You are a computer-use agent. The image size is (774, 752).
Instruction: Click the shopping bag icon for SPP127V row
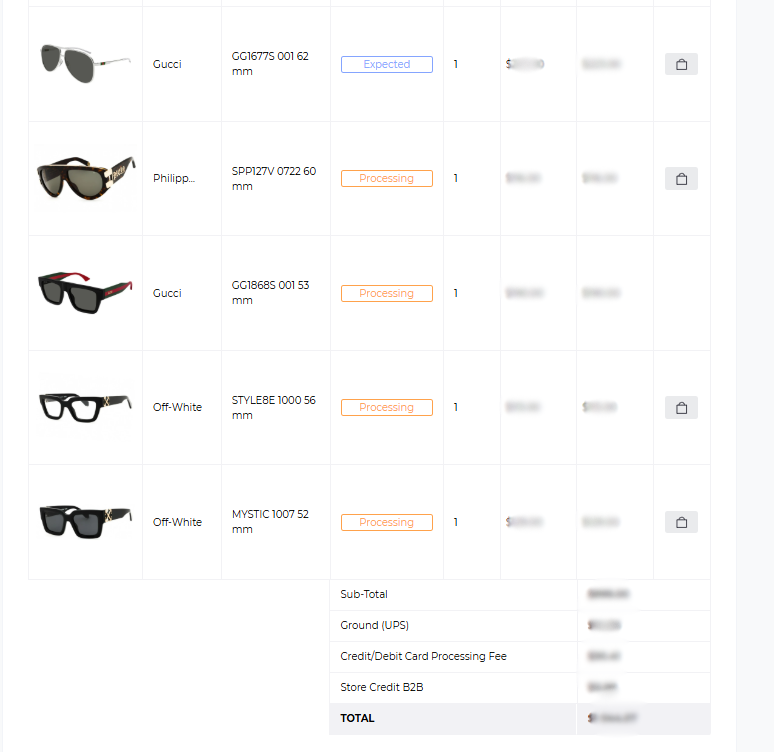pos(681,179)
